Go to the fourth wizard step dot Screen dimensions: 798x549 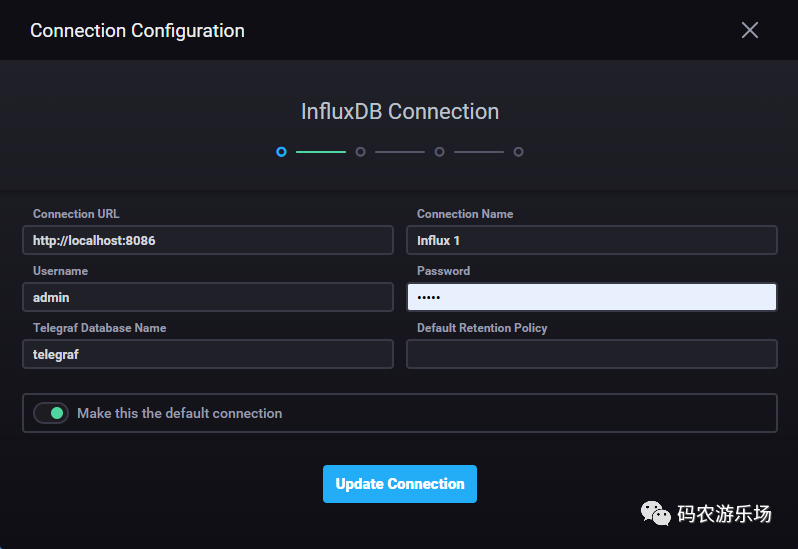click(x=518, y=152)
